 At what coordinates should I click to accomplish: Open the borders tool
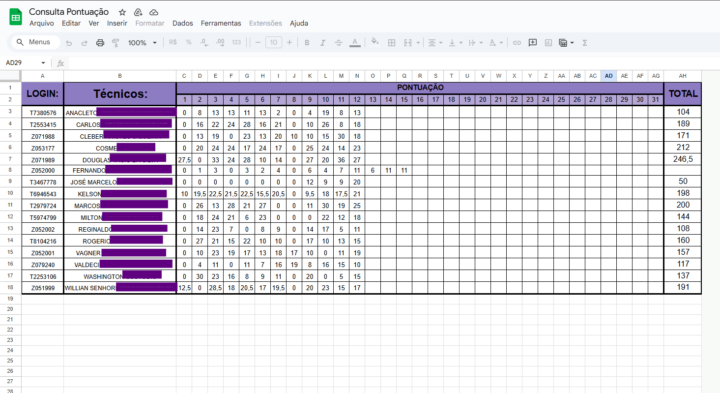point(392,43)
